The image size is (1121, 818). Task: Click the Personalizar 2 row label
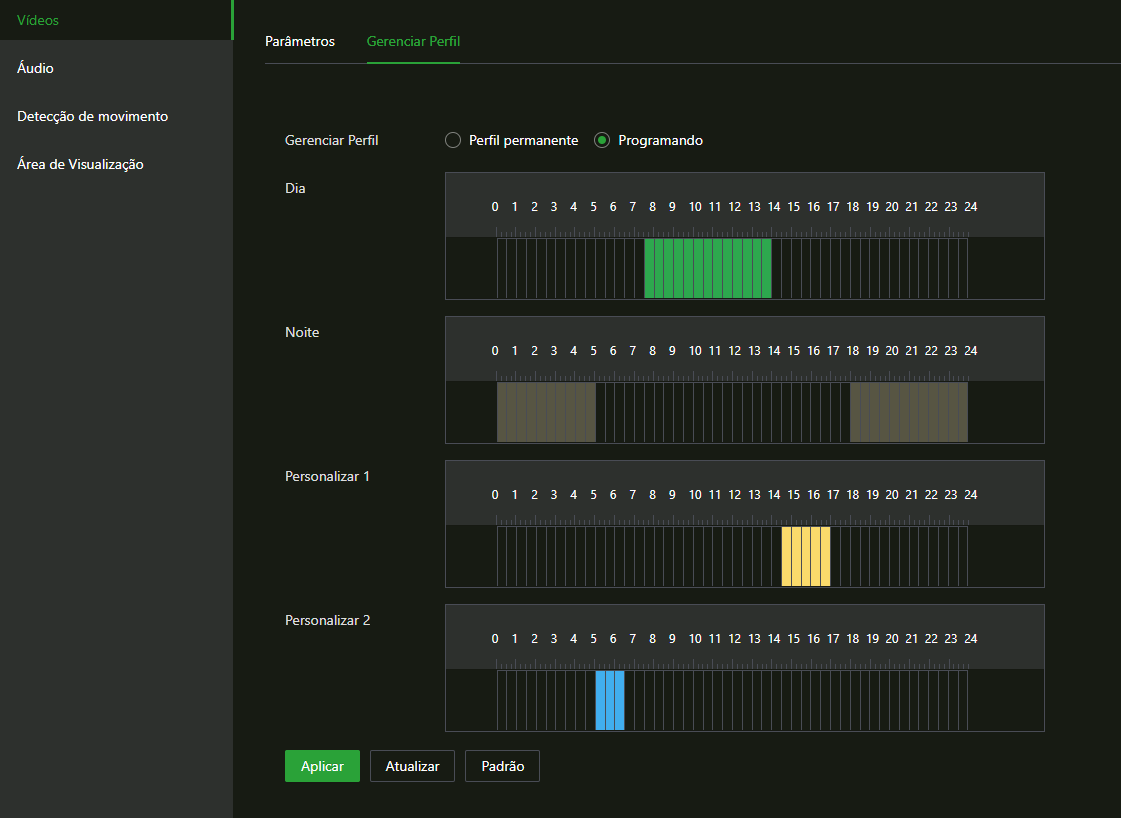(x=327, y=621)
